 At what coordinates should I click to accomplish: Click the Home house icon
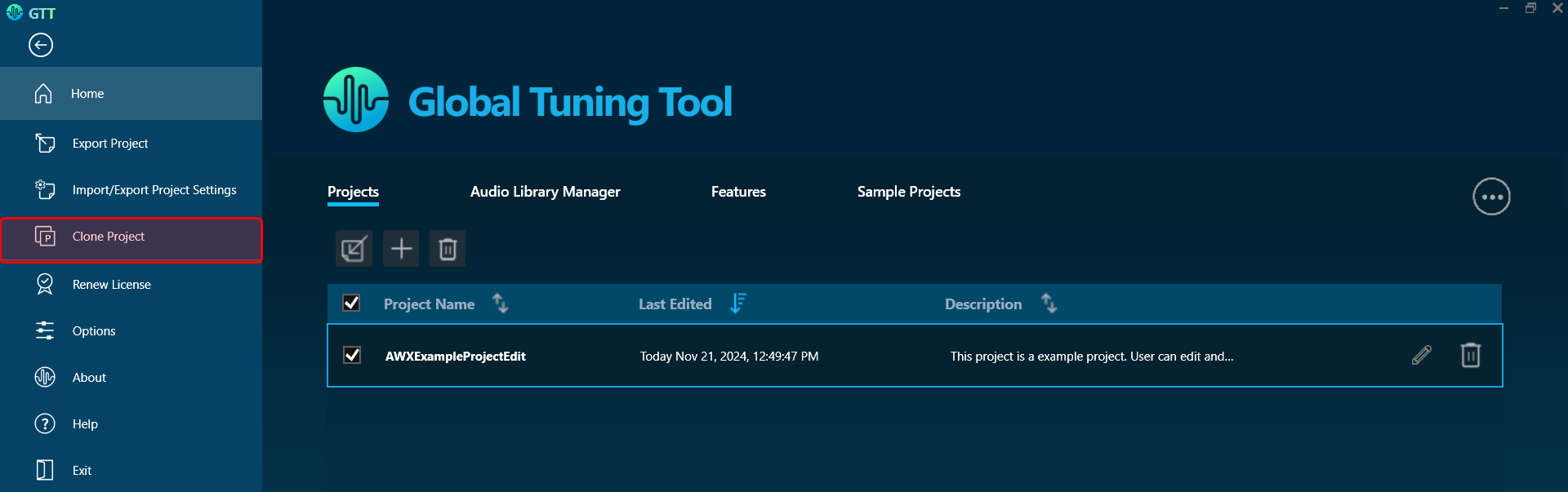pyautogui.click(x=44, y=94)
